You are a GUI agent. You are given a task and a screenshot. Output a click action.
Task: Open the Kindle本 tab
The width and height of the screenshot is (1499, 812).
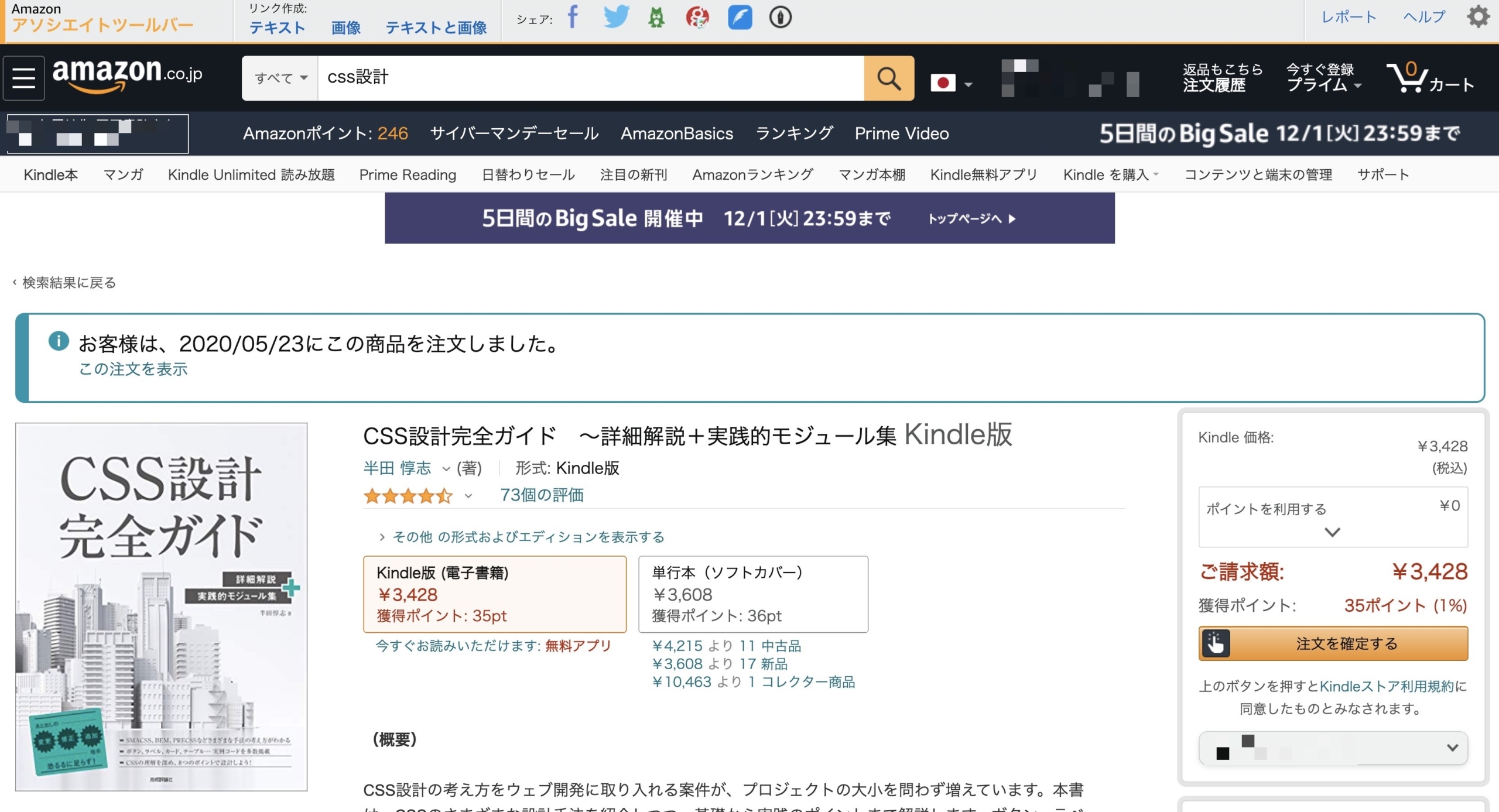click(x=50, y=174)
